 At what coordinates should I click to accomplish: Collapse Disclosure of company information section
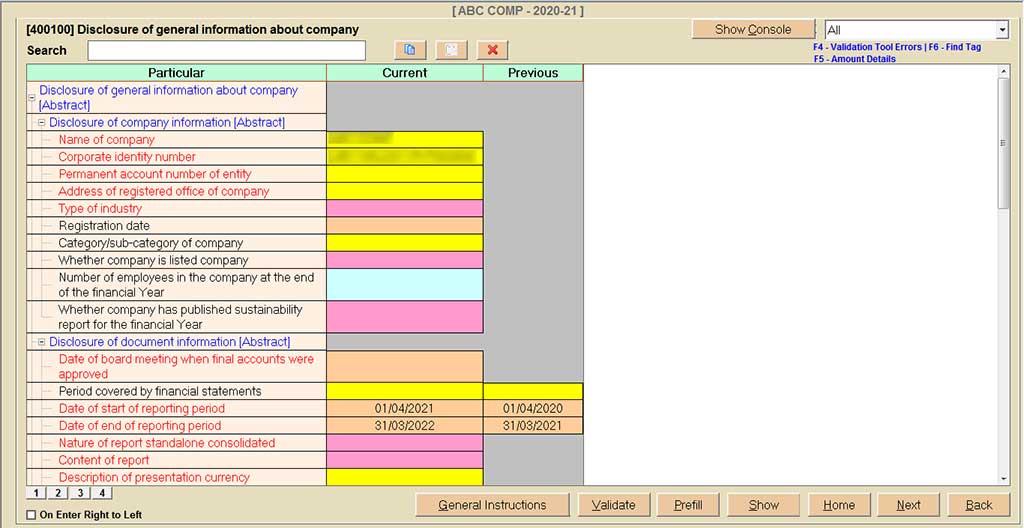click(41, 123)
